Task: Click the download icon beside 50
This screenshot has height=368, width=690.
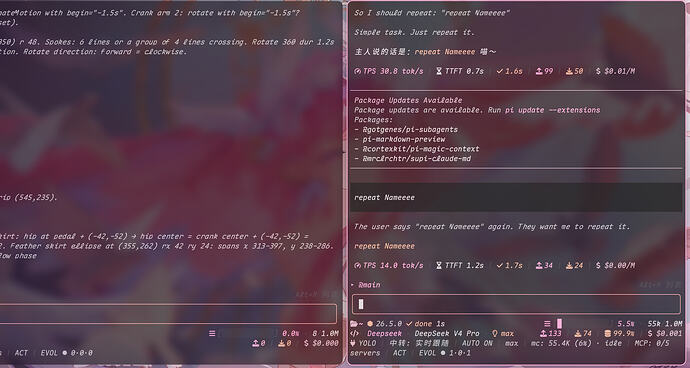Action: 569,71
